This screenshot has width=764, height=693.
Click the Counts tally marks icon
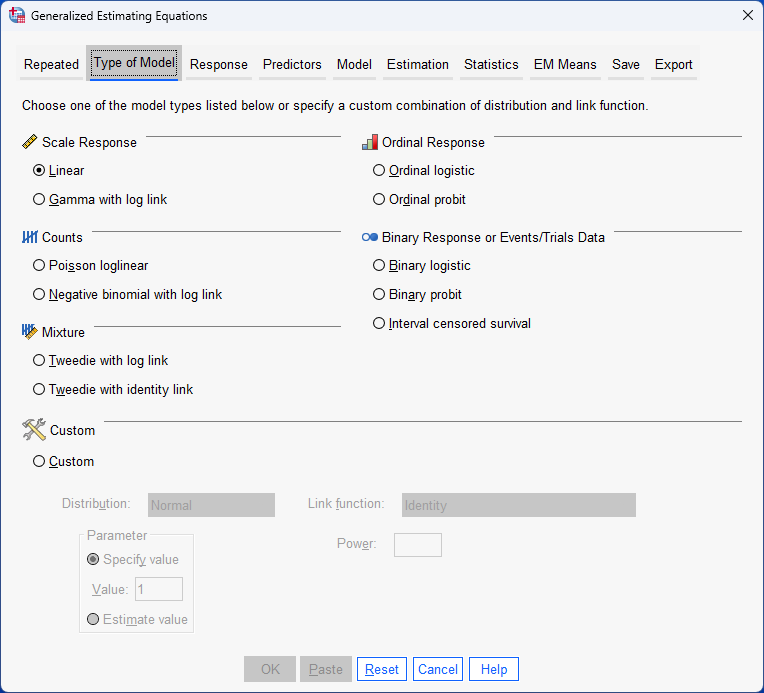pyautogui.click(x=30, y=237)
